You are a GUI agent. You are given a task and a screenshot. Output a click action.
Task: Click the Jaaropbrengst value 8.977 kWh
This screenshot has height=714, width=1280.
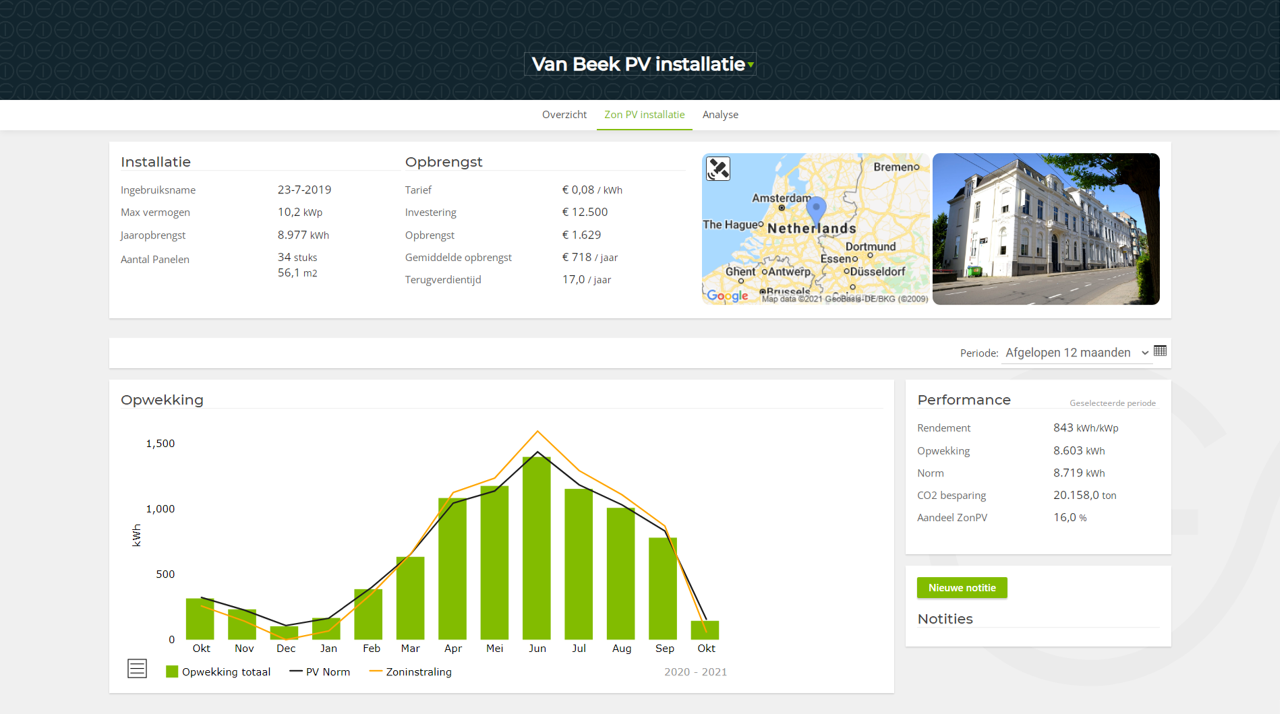pos(304,235)
